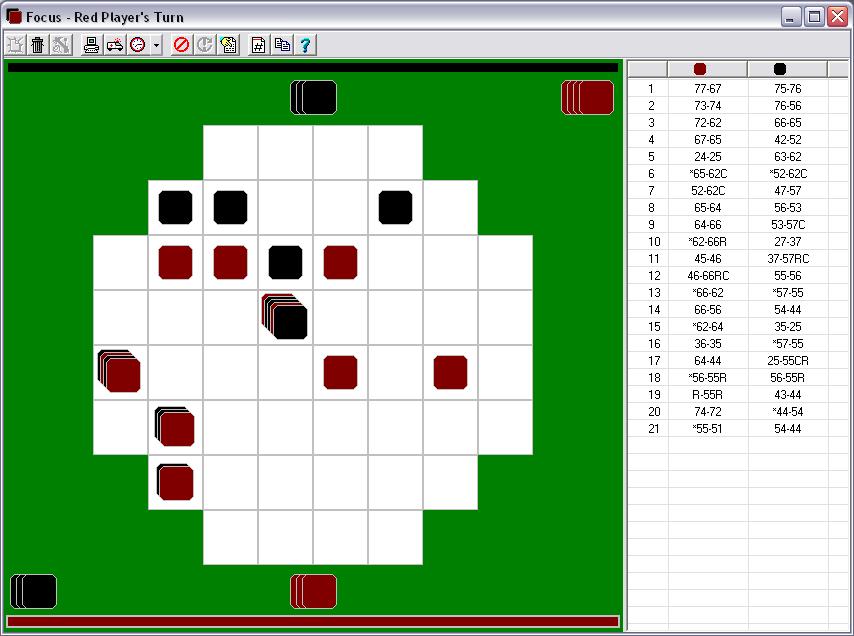Image resolution: width=854 pixels, height=636 pixels.
Task: Click the computer player icon
Action: [92, 45]
